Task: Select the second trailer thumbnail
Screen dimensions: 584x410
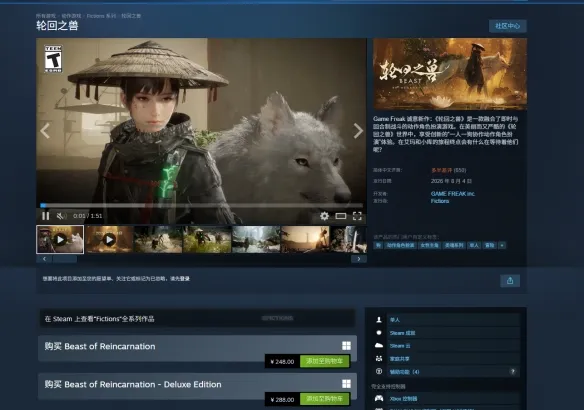Action: click(109, 239)
